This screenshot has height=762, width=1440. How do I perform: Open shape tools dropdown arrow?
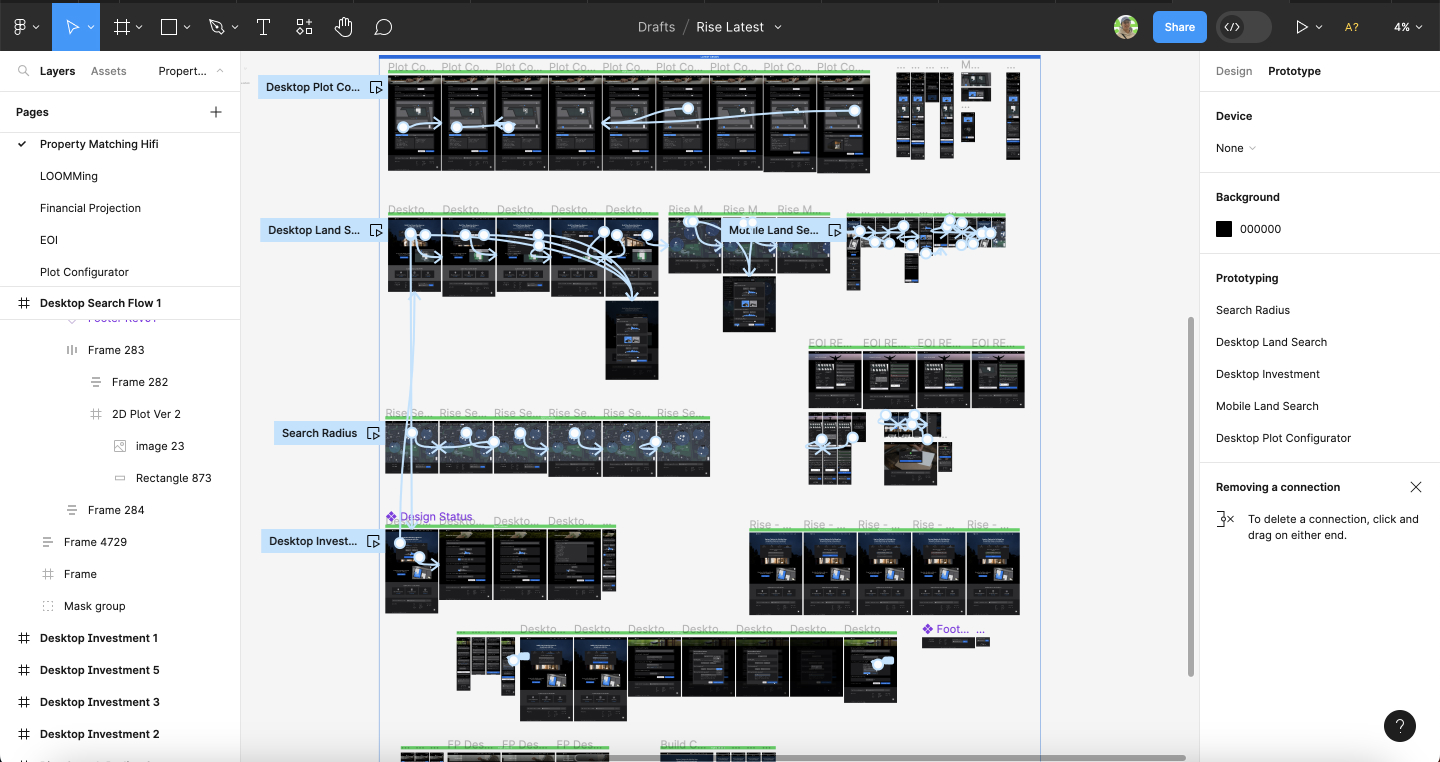point(187,27)
